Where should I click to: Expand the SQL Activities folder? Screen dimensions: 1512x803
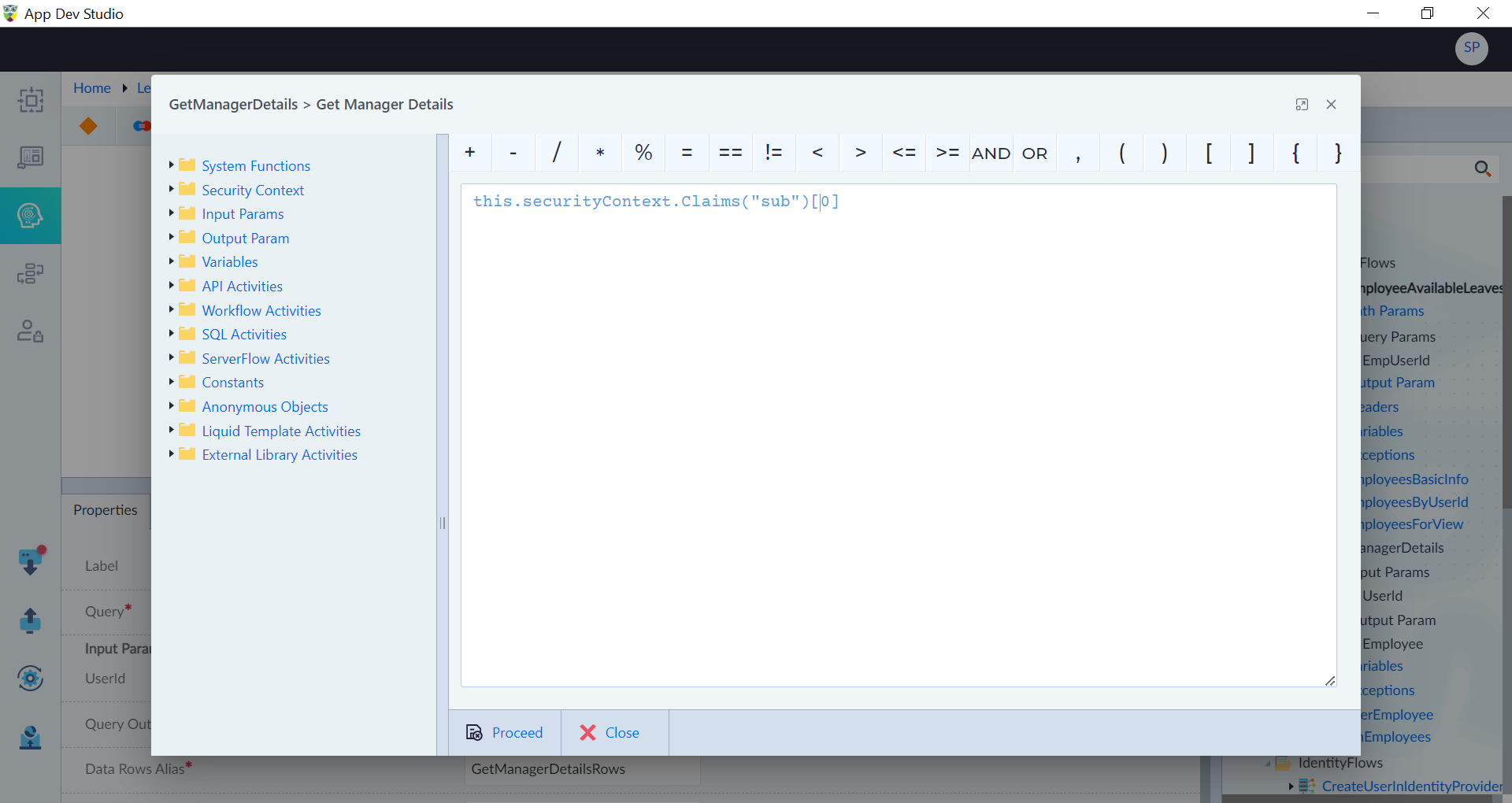(x=171, y=333)
